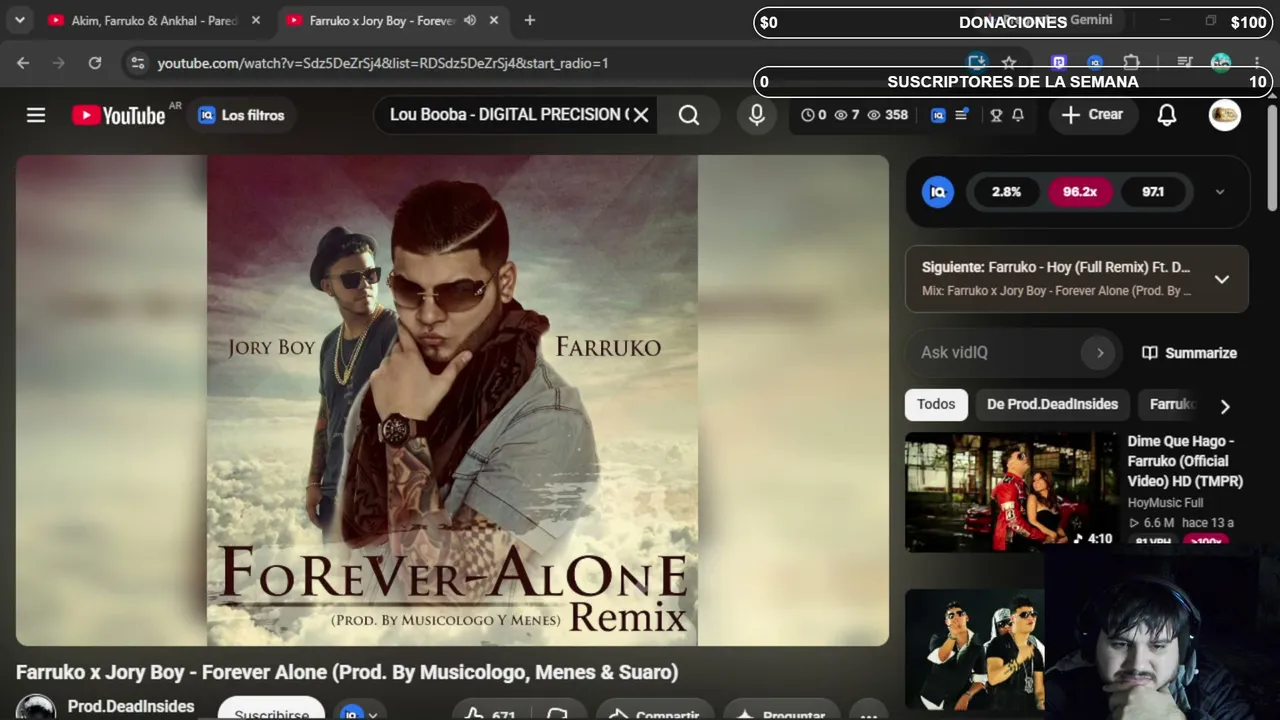Viewport: 1280px width, 720px height.
Task: Click the Forever Alone video player
Action: click(x=452, y=400)
